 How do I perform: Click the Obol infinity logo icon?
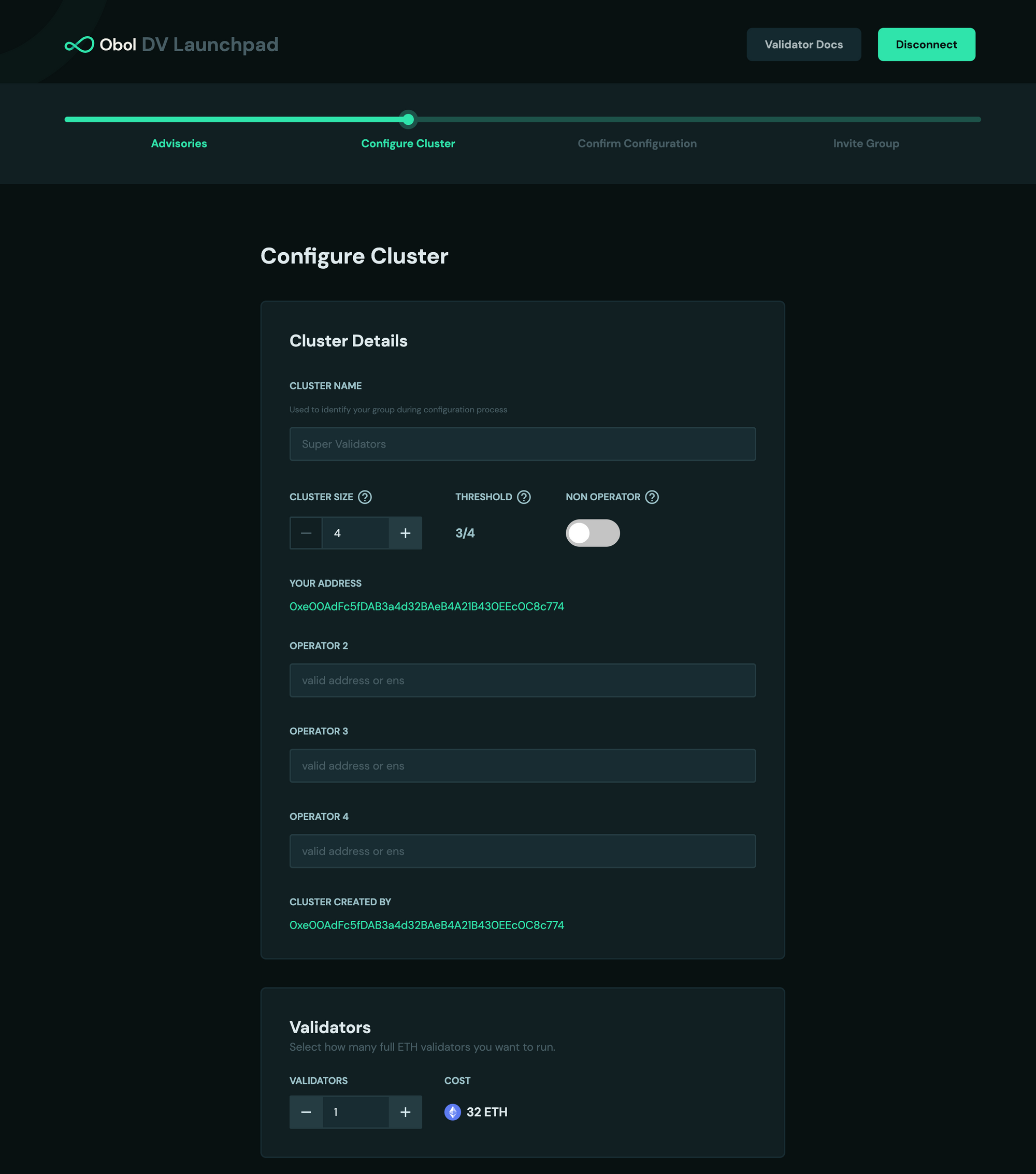click(x=79, y=45)
